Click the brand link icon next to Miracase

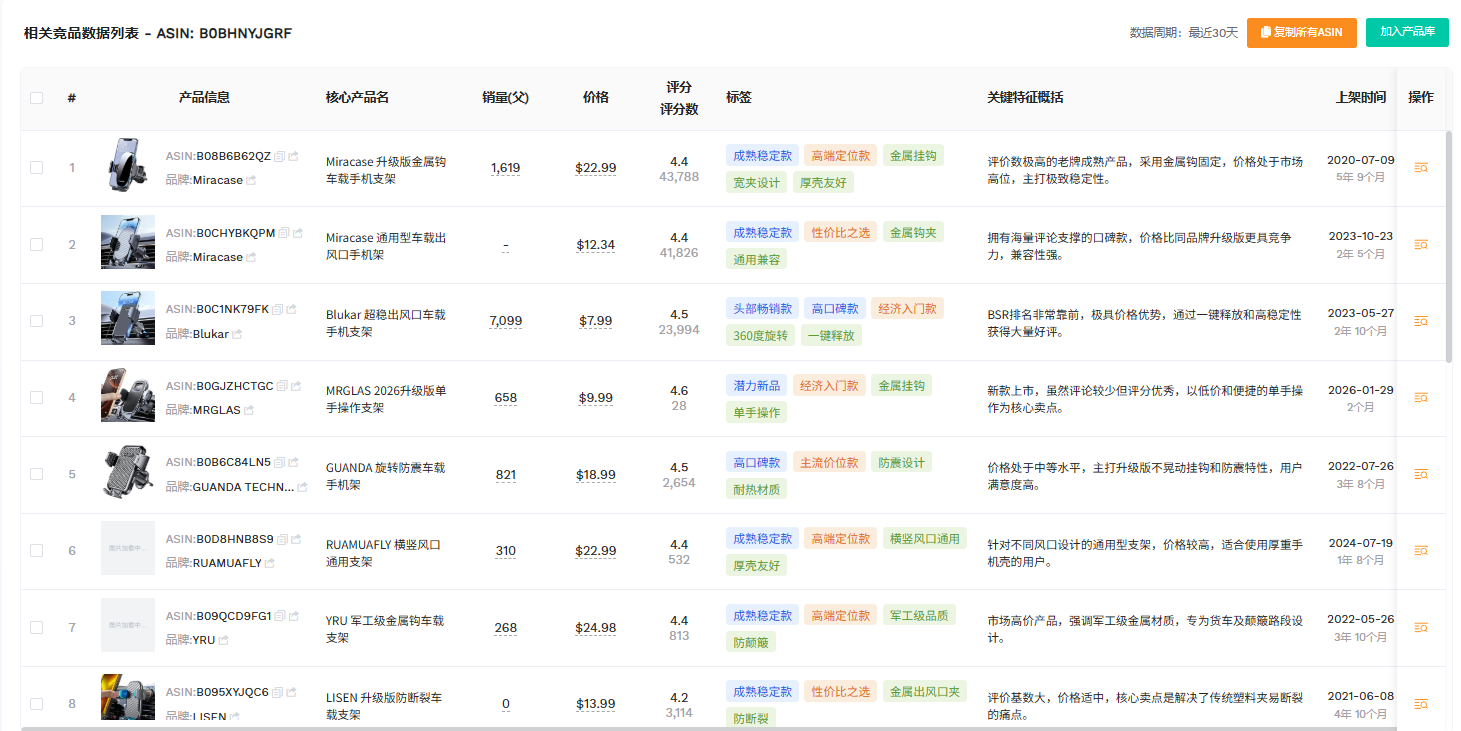click(250, 180)
